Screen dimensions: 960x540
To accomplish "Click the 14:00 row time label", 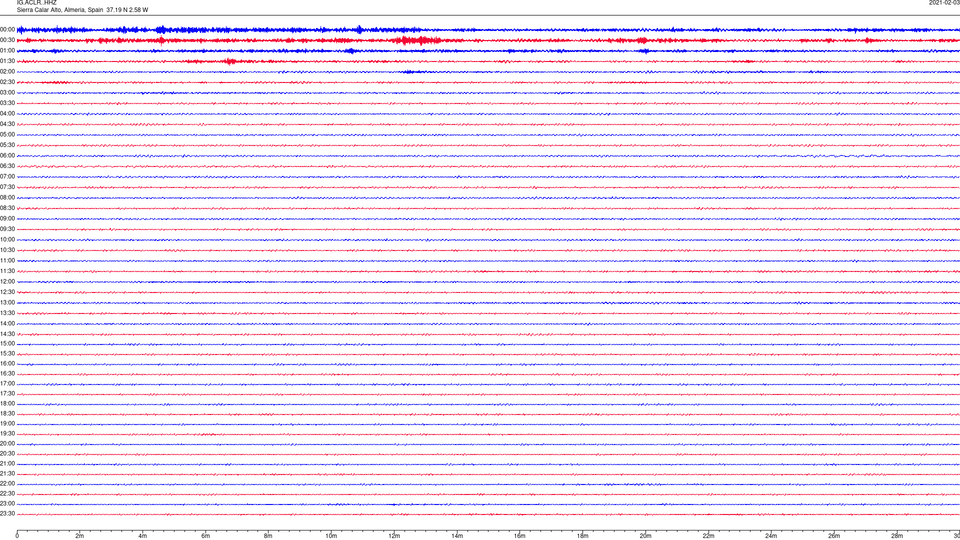I will click(7, 323).
